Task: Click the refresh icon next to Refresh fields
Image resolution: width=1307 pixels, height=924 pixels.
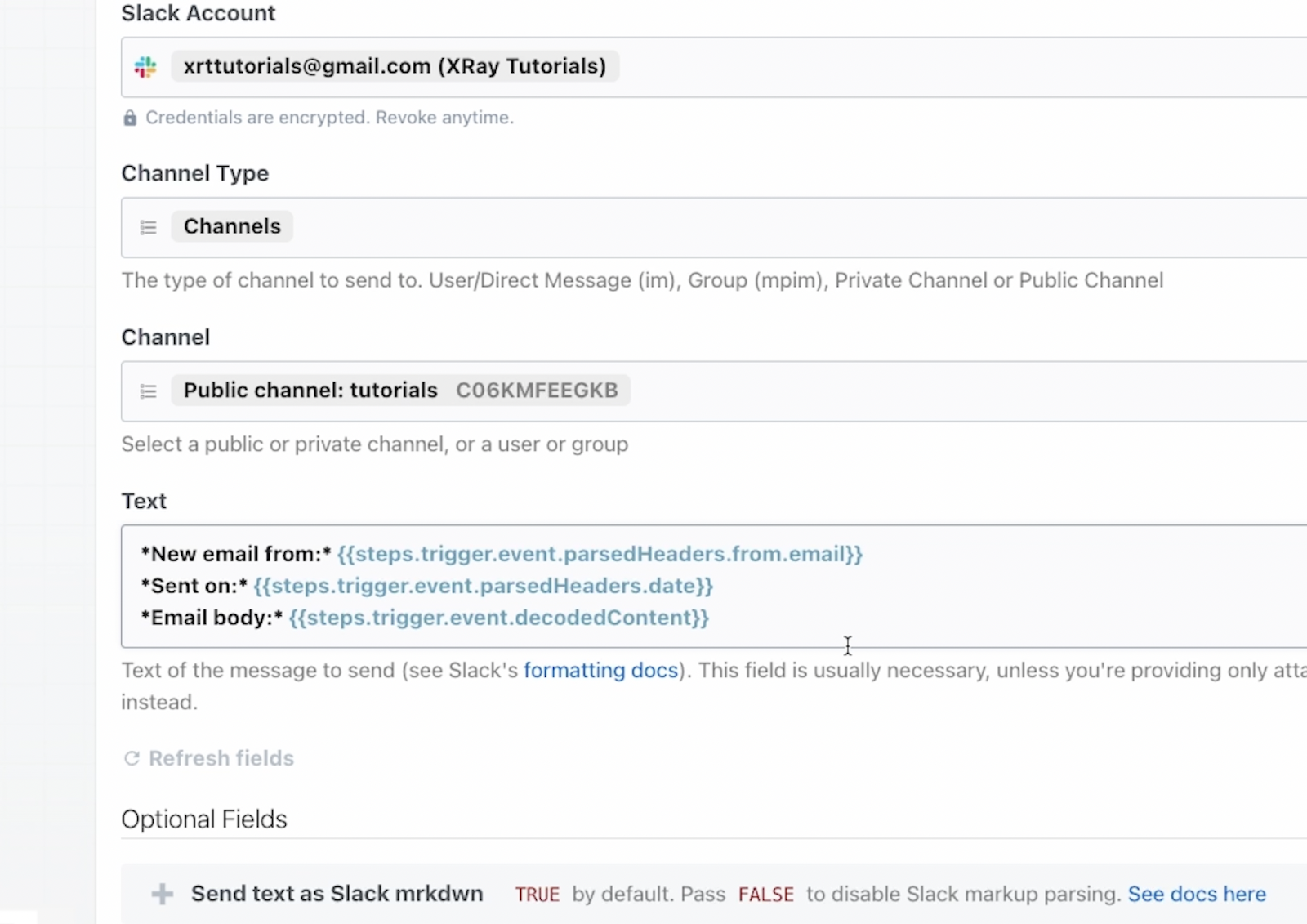Action: click(132, 758)
